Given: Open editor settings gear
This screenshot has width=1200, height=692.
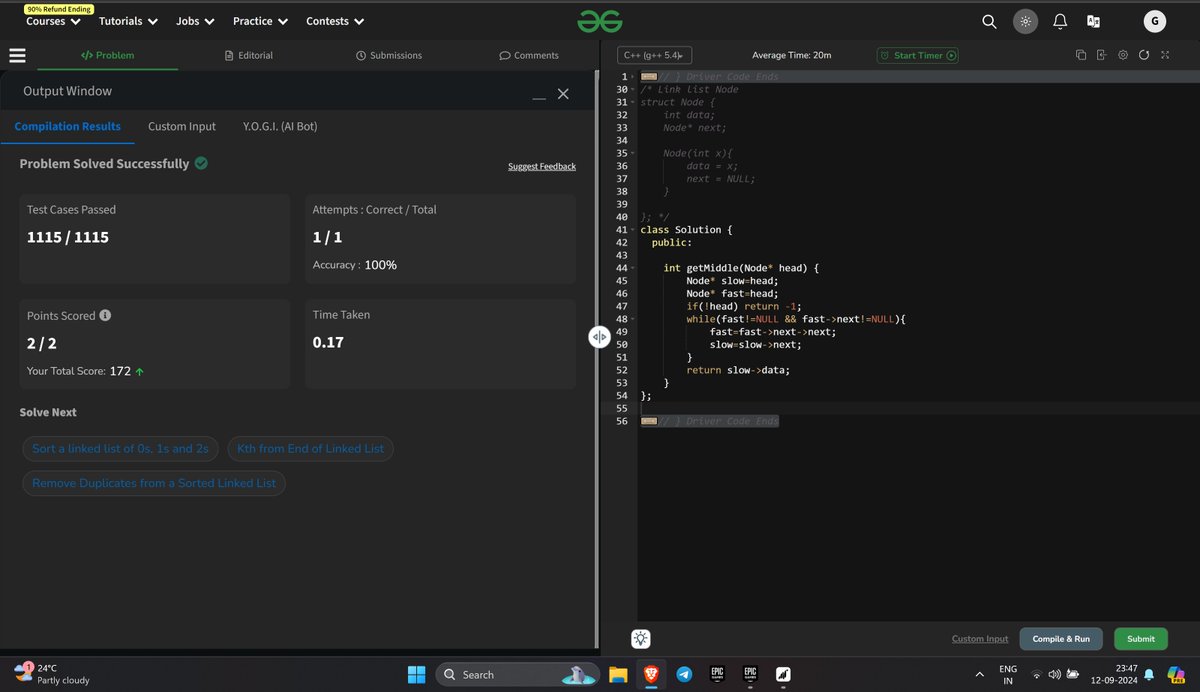Looking at the screenshot, I should (x=1123, y=55).
